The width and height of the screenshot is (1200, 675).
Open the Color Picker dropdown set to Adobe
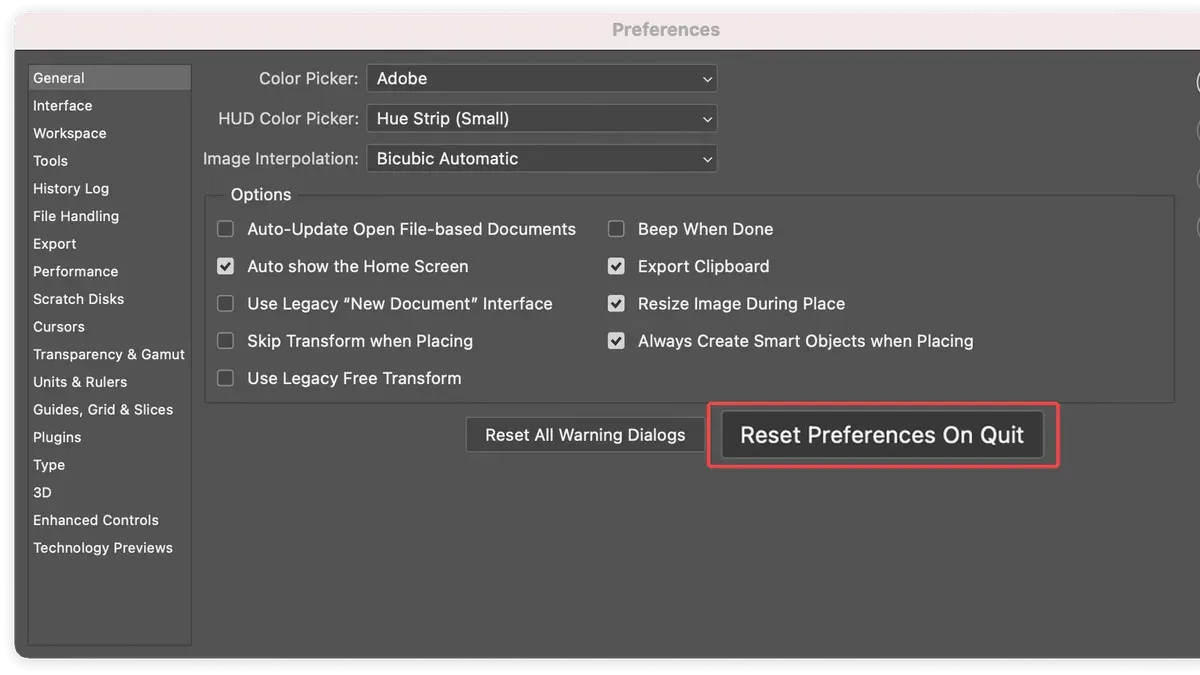(x=542, y=79)
